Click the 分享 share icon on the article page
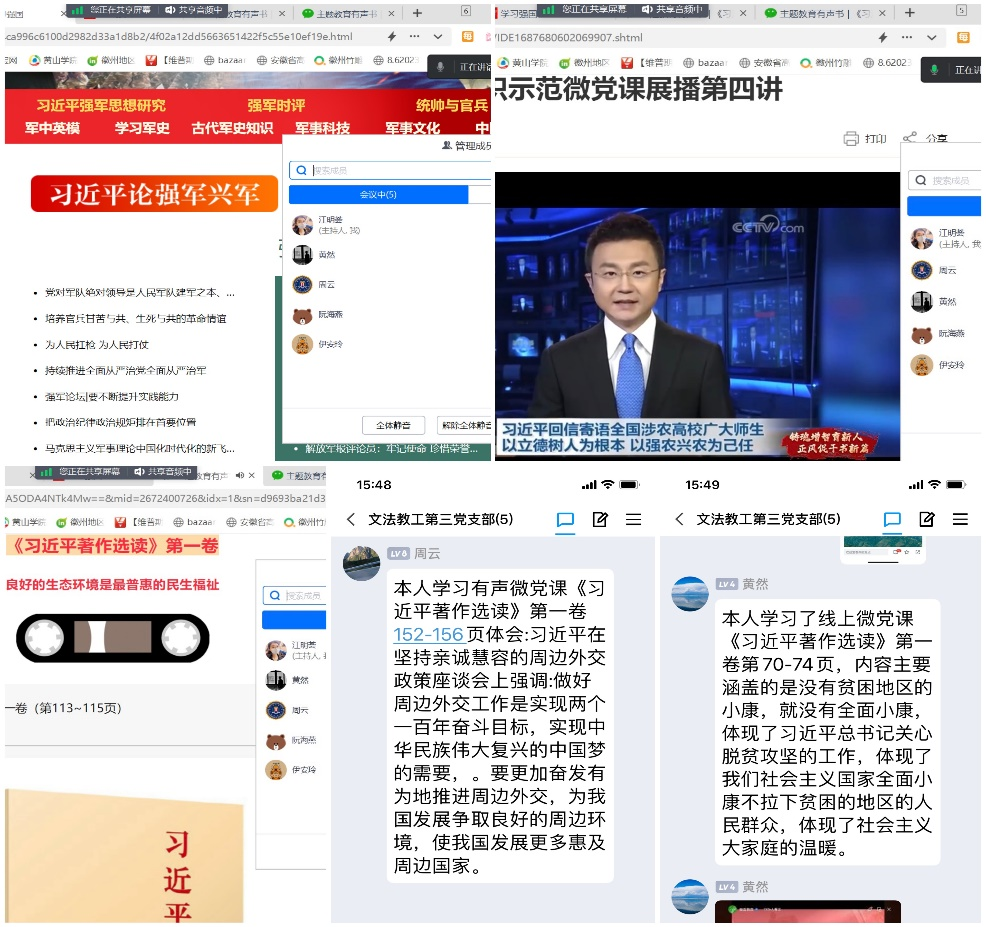Viewport: 986px width, 927px height. click(909, 137)
